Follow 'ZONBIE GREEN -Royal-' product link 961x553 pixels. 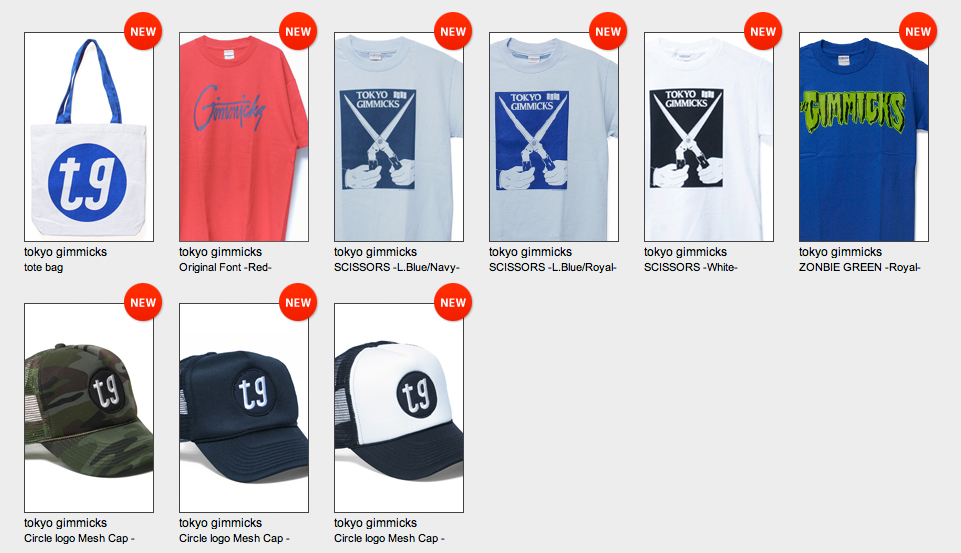coord(860,267)
